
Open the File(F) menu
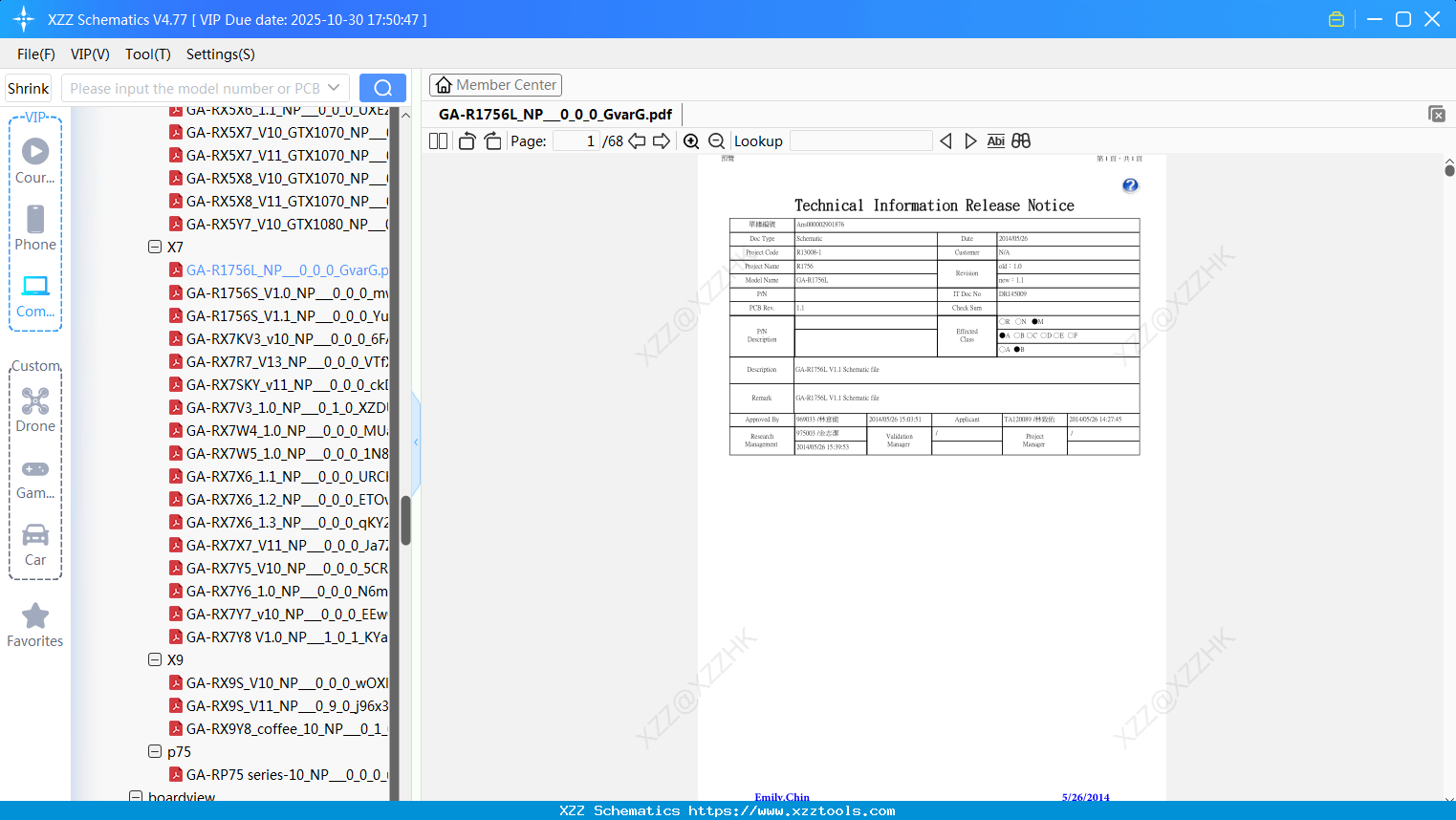click(36, 54)
